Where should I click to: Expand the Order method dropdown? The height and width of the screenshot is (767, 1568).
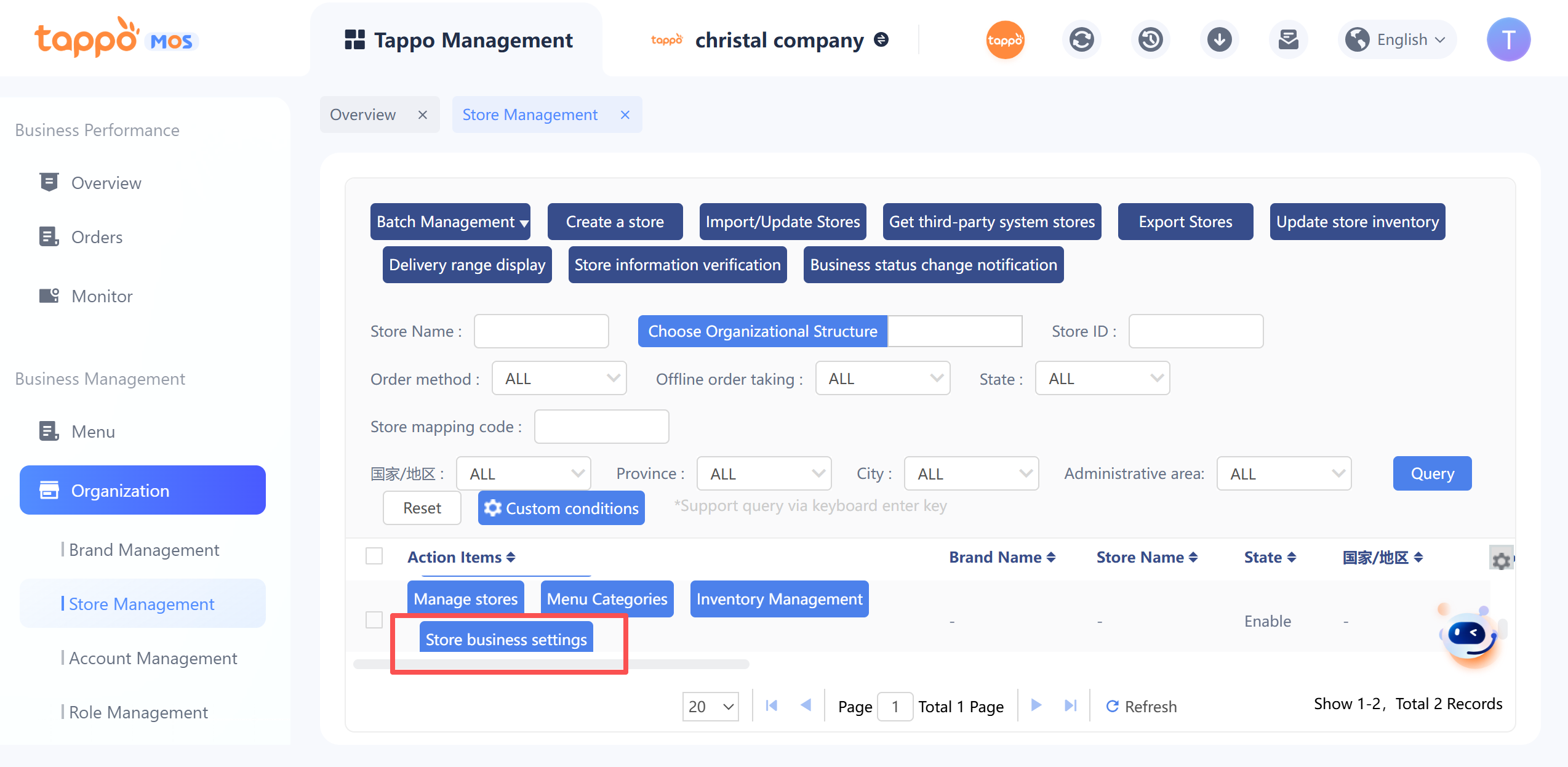[x=559, y=379]
